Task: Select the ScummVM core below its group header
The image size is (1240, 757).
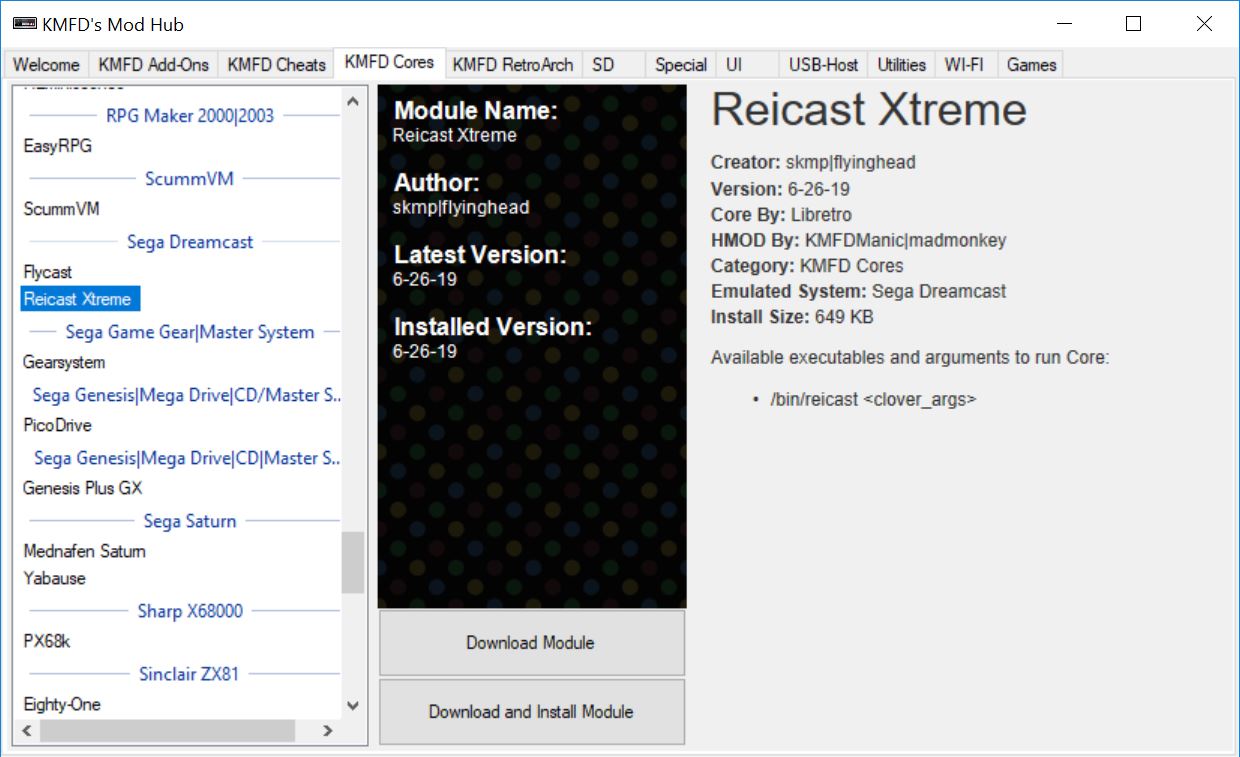Action: pos(61,209)
